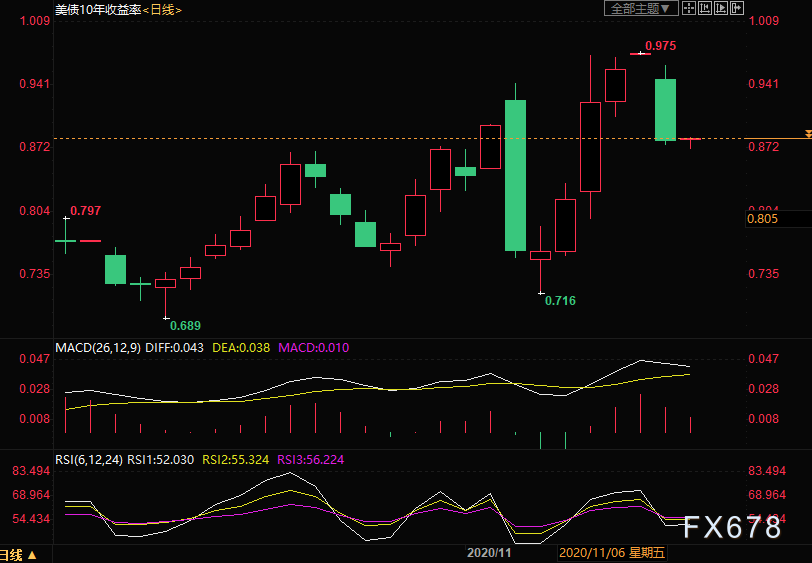Click the chart axis play-forward icon

pyautogui.click(x=721, y=8)
